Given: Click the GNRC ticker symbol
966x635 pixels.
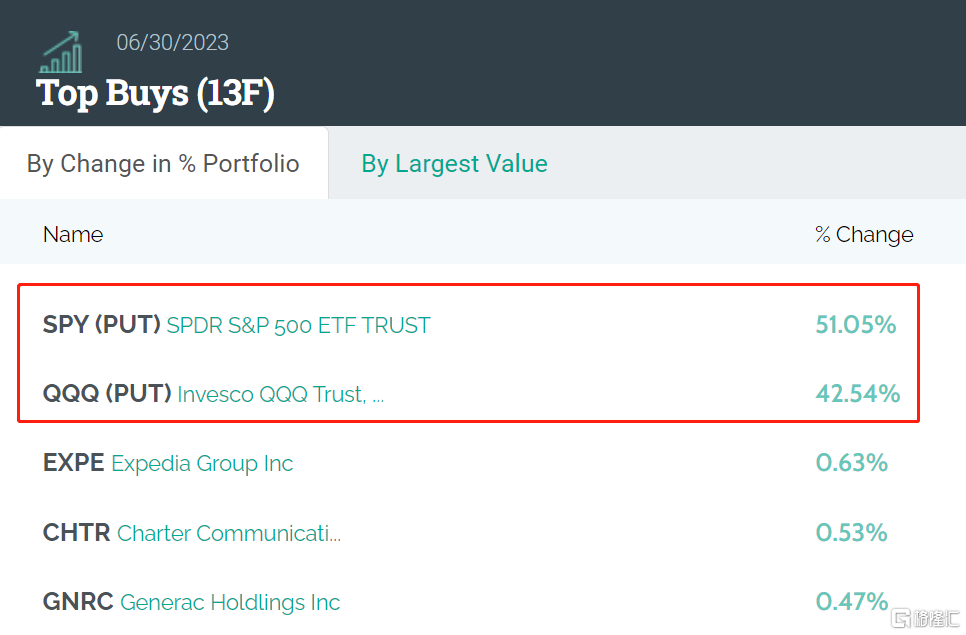Looking at the screenshot, I should point(77,602).
